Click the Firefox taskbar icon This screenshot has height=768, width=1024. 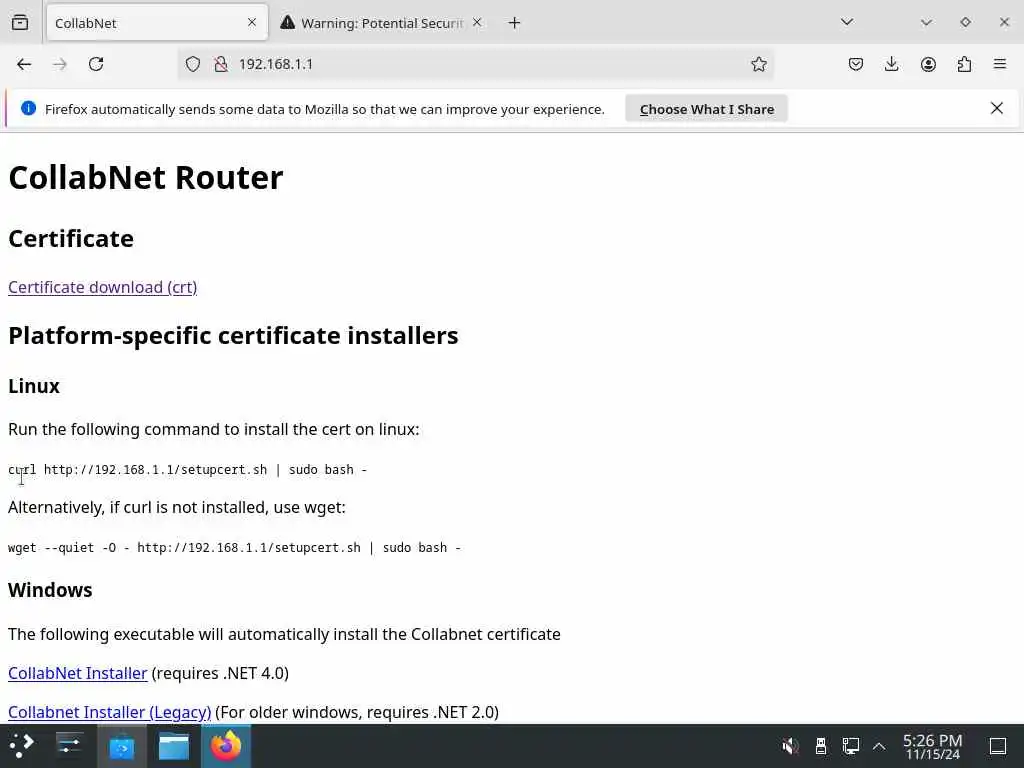[226, 746]
